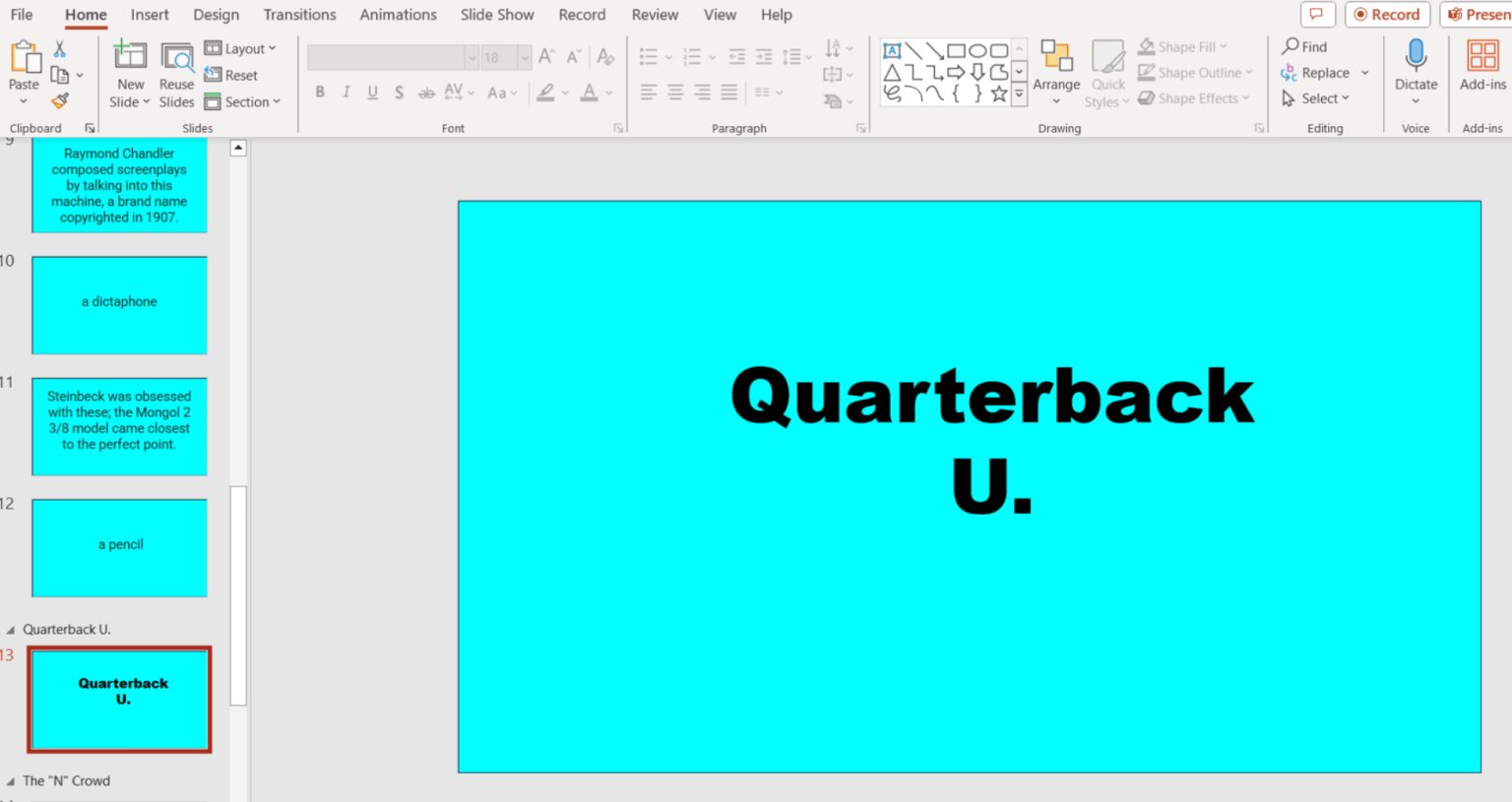
Task: Apply bold formatting with the Bold icon
Action: [319, 93]
